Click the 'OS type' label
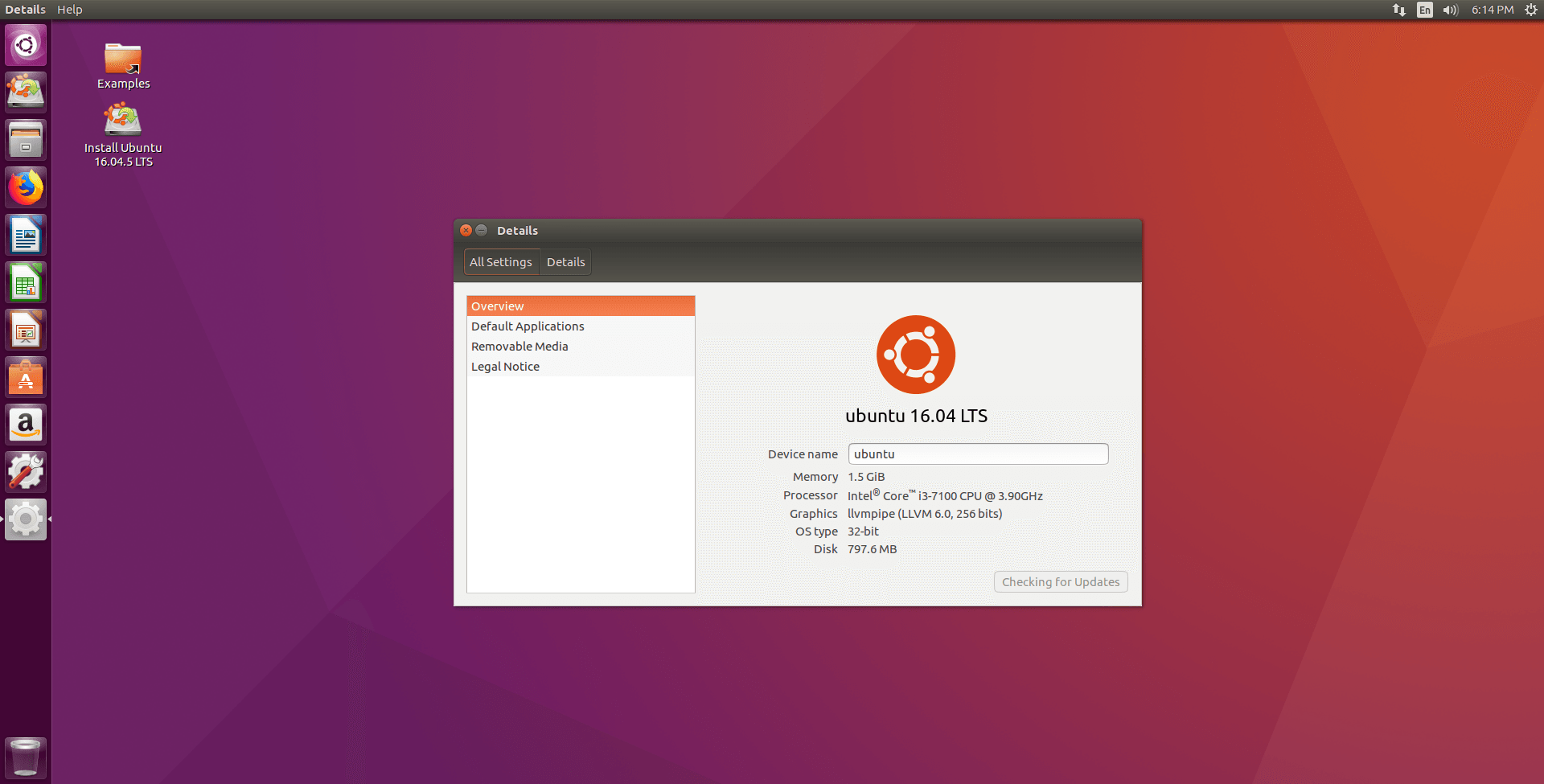 [816, 532]
